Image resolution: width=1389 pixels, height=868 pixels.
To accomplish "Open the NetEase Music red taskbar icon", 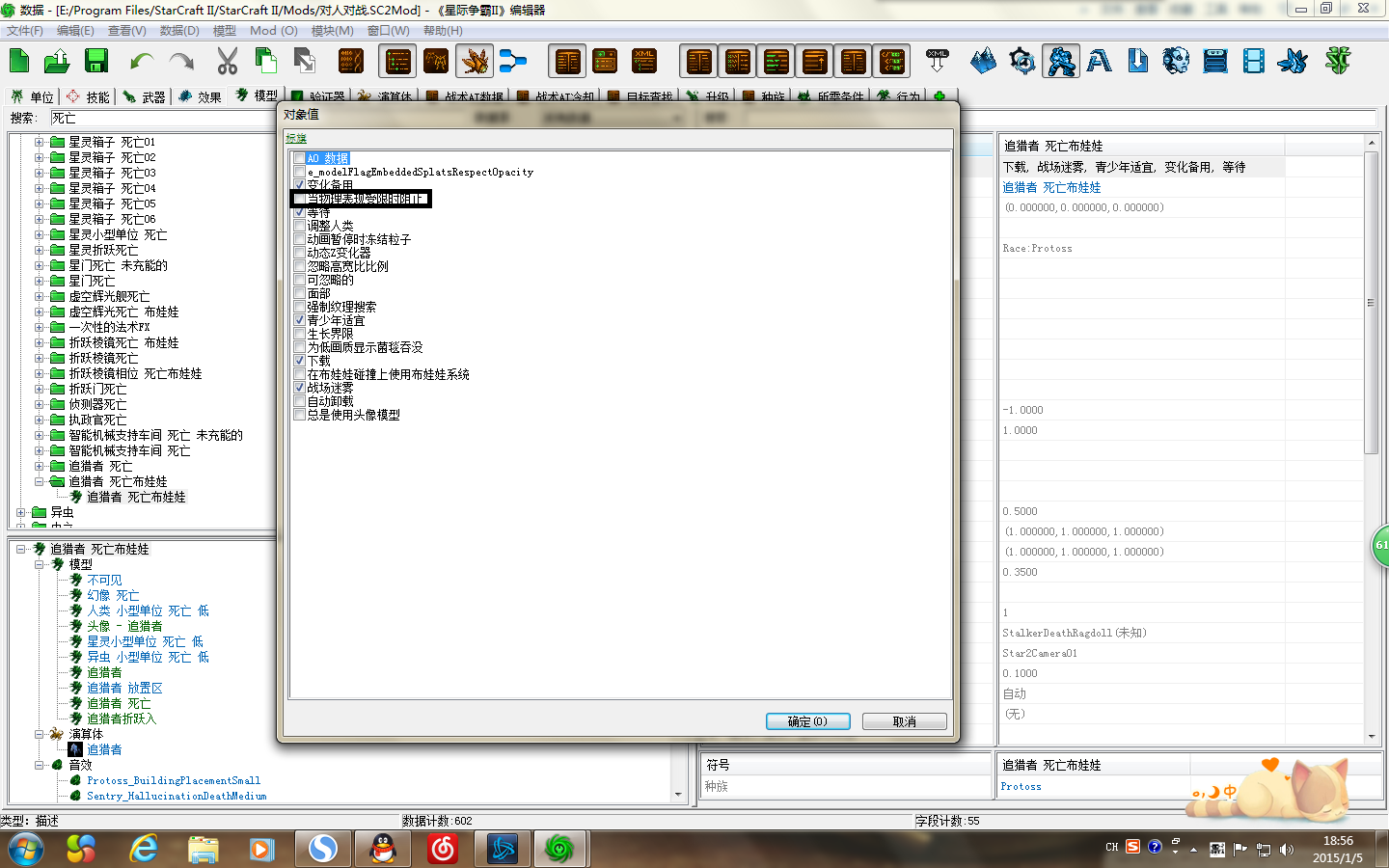I will point(443,849).
